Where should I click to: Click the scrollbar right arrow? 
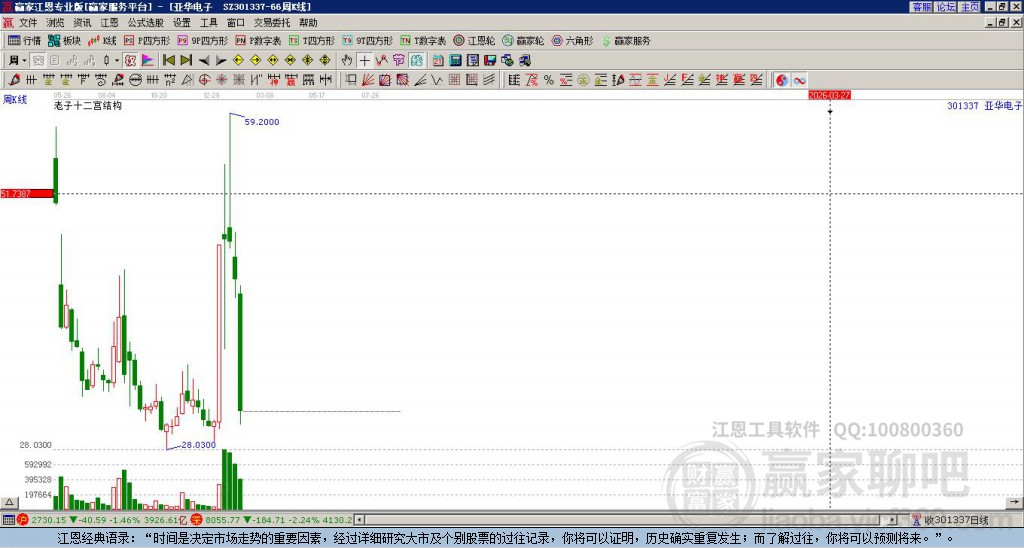(x=893, y=520)
